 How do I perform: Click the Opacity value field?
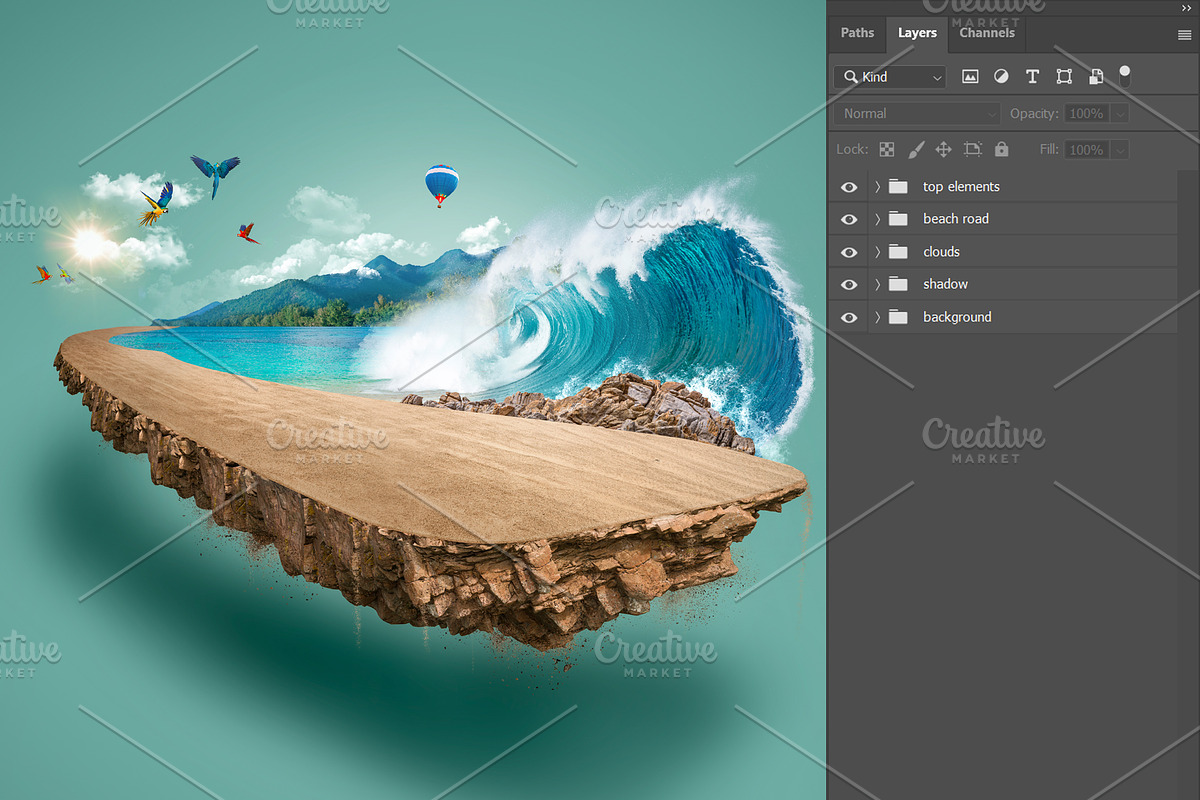(1087, 114)
